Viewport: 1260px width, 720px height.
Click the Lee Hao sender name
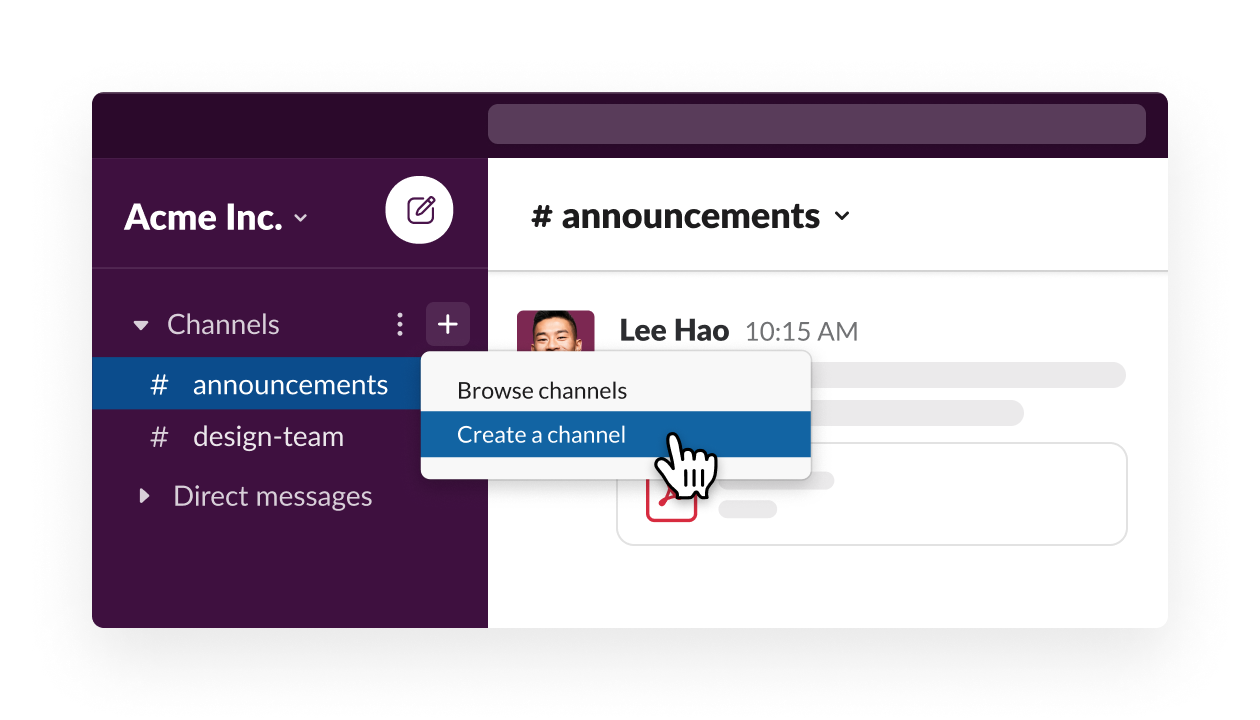click(x=674, y=331)
